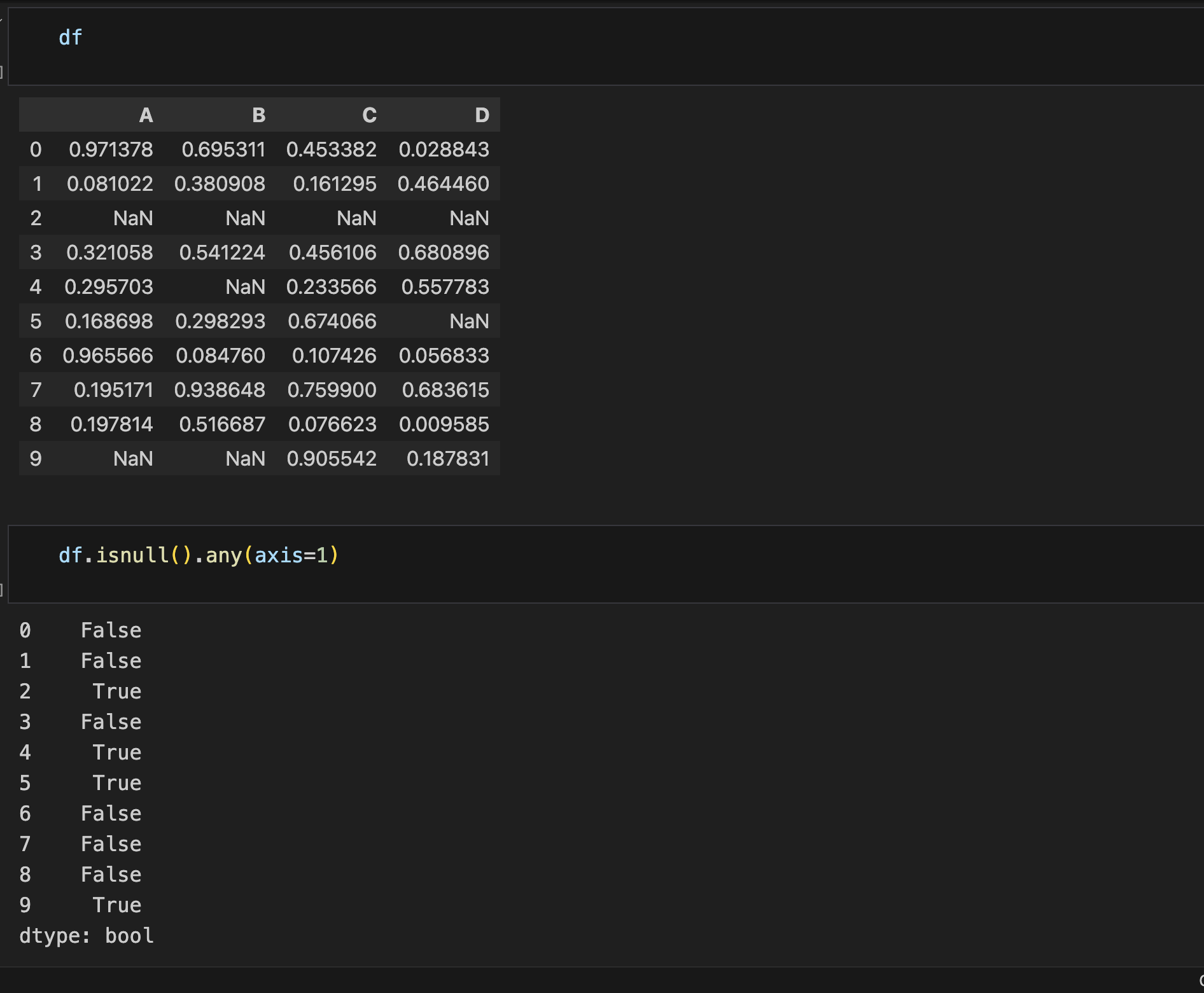Image resolution: width=1204 pixels, height=993 pixels.
Task: Click cell value 0.680896
Action: coord(444,253)
